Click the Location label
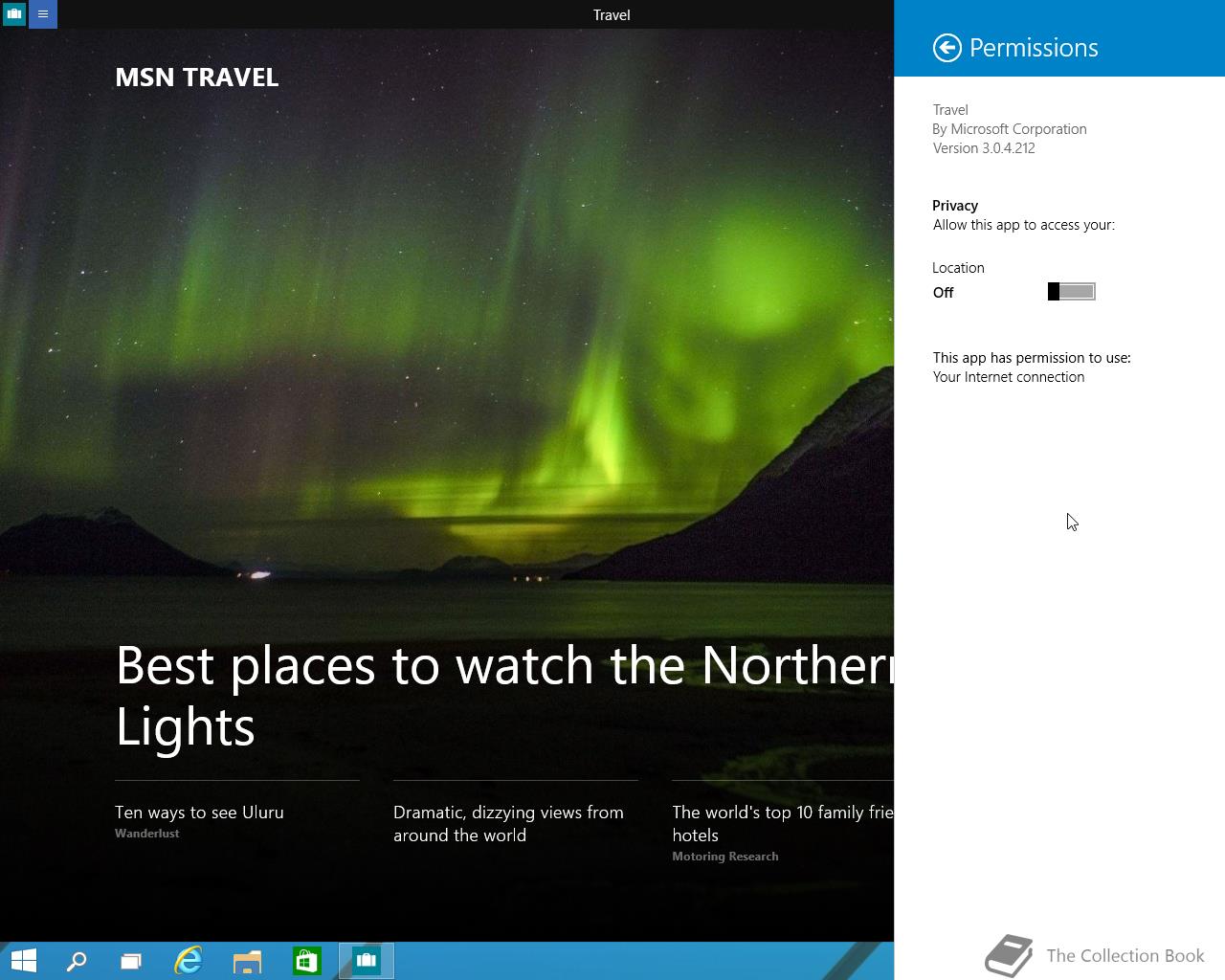 click(958, 268)
